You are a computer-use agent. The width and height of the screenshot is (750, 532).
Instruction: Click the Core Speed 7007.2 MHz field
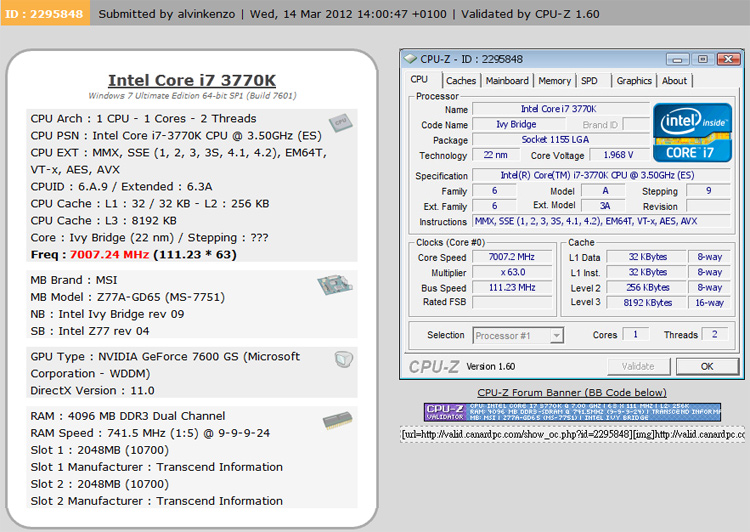coord(512,257)
